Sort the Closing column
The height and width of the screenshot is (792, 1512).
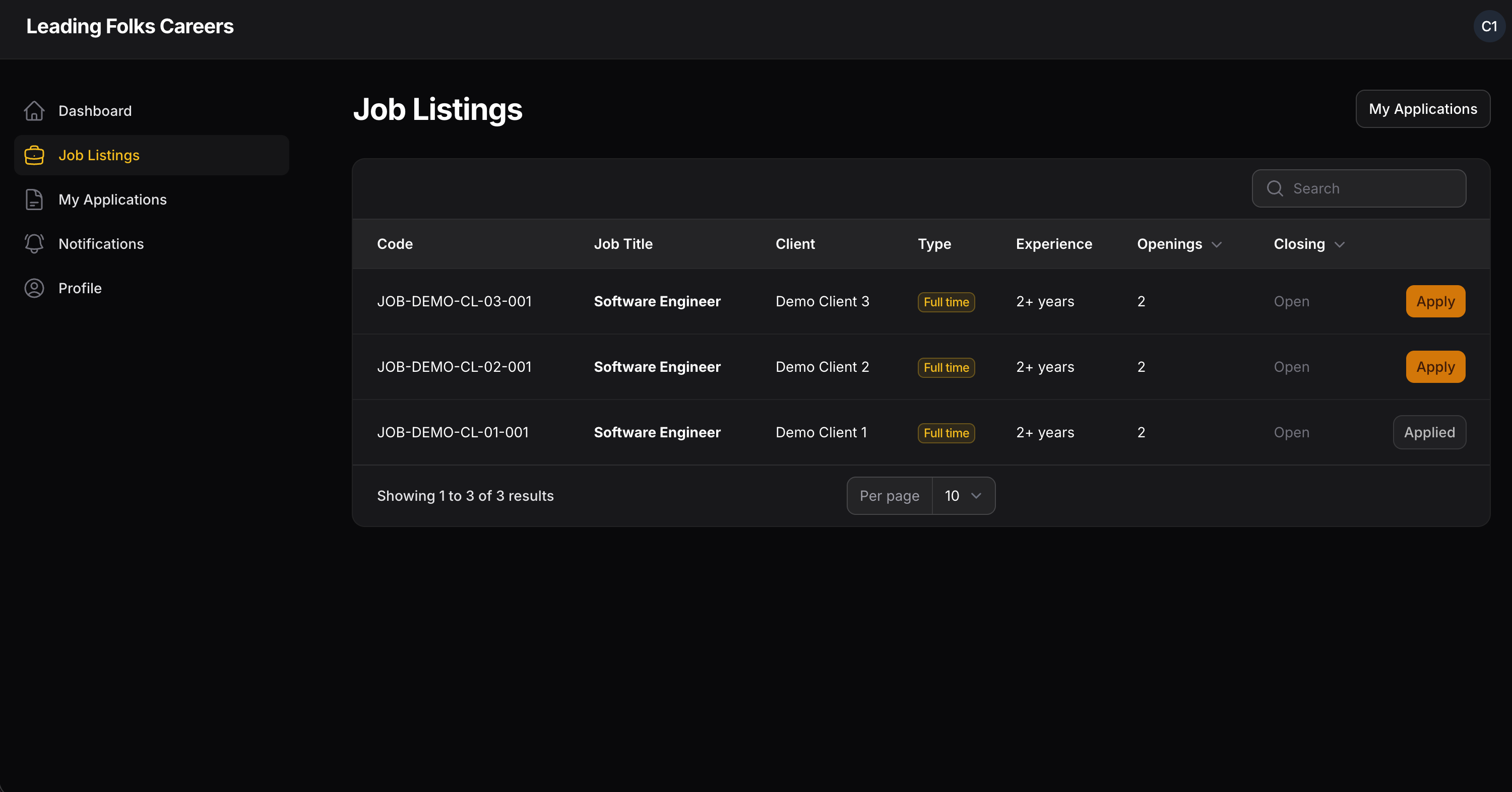pyautogui.click(x=1308, y=244)
